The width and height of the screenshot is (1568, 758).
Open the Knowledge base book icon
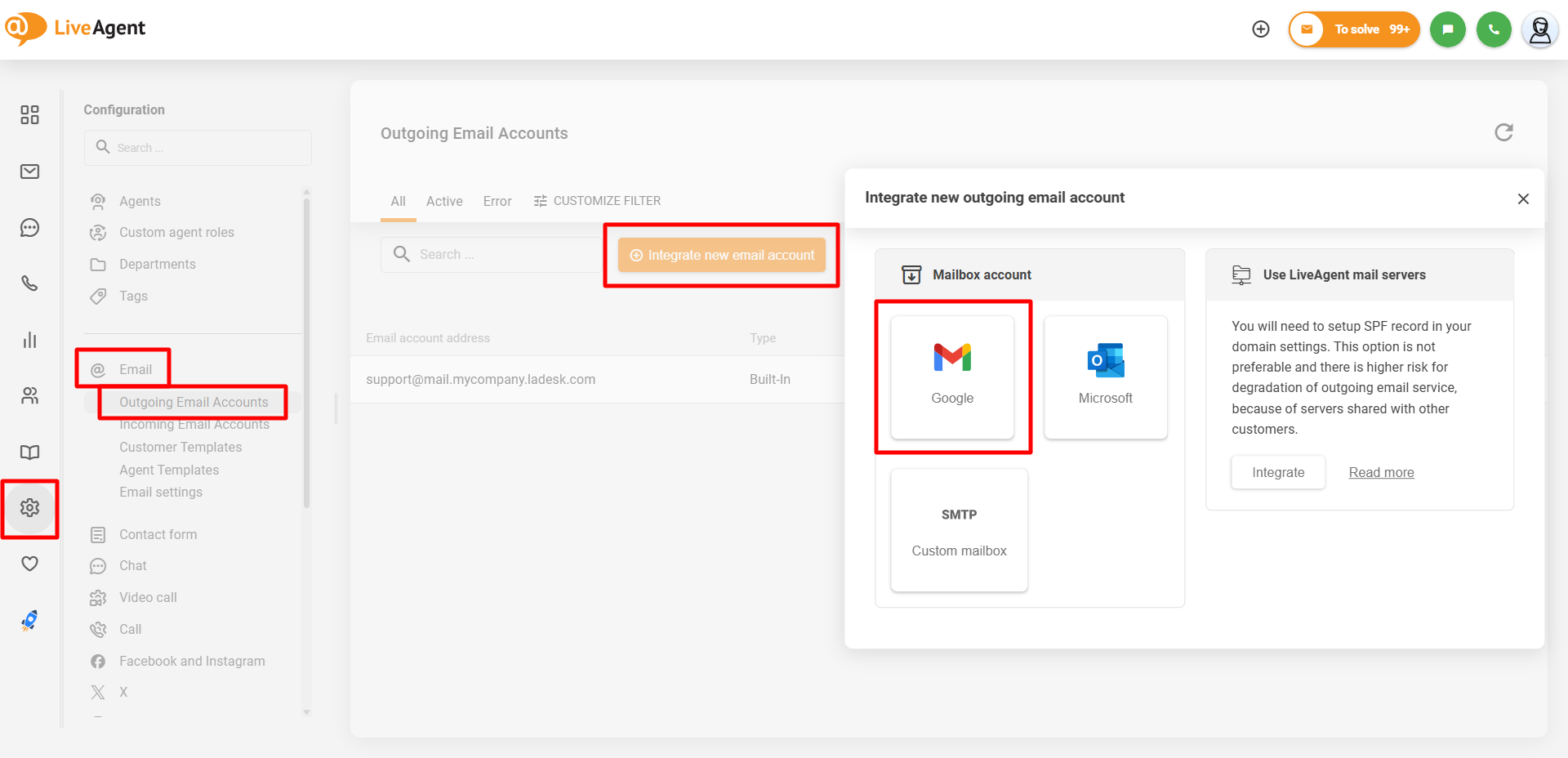click(29, 453)
